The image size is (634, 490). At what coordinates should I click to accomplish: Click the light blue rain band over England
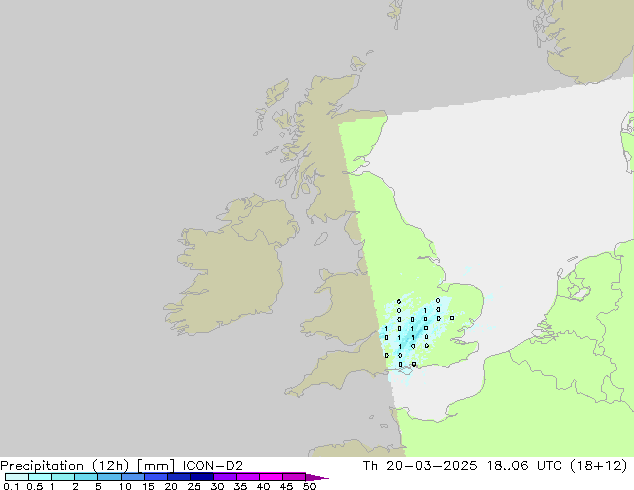tap(410, 330)
